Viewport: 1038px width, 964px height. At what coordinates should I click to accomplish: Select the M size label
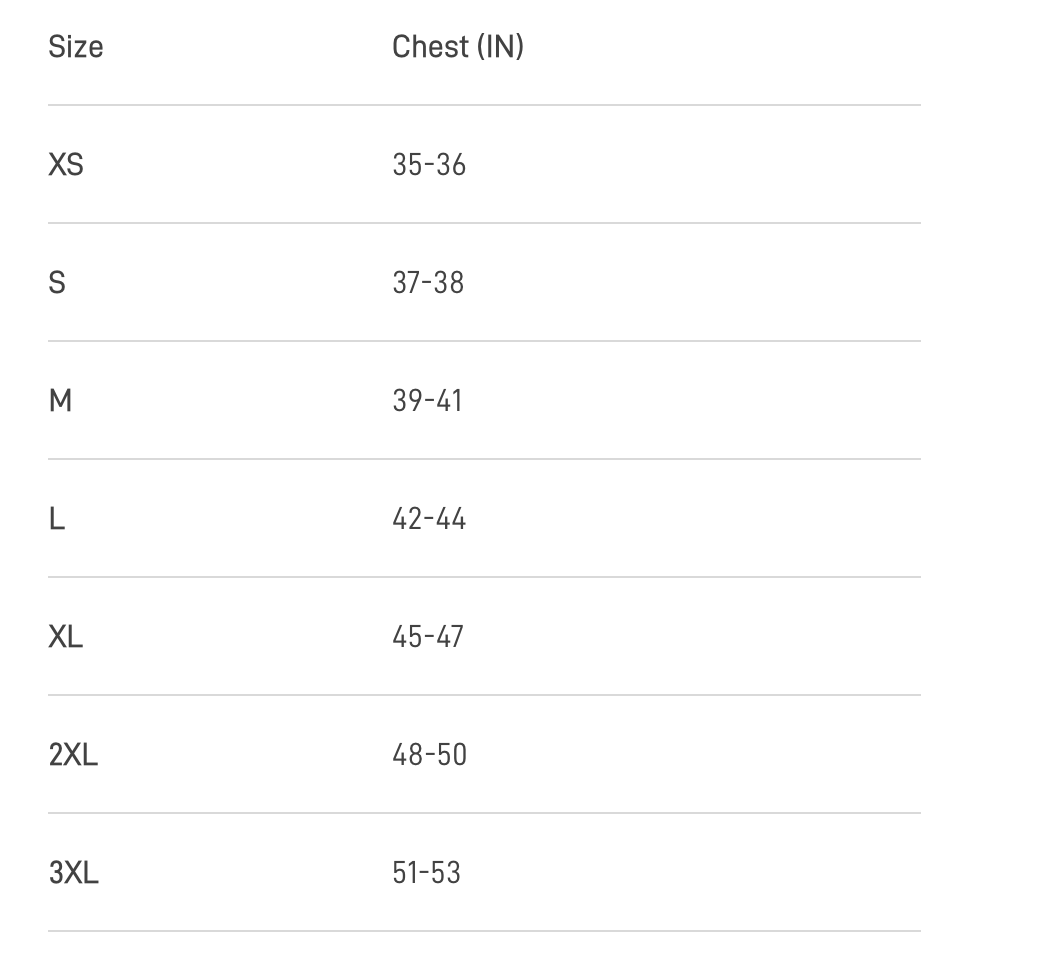pyautogui.click(x=60, y=401)
